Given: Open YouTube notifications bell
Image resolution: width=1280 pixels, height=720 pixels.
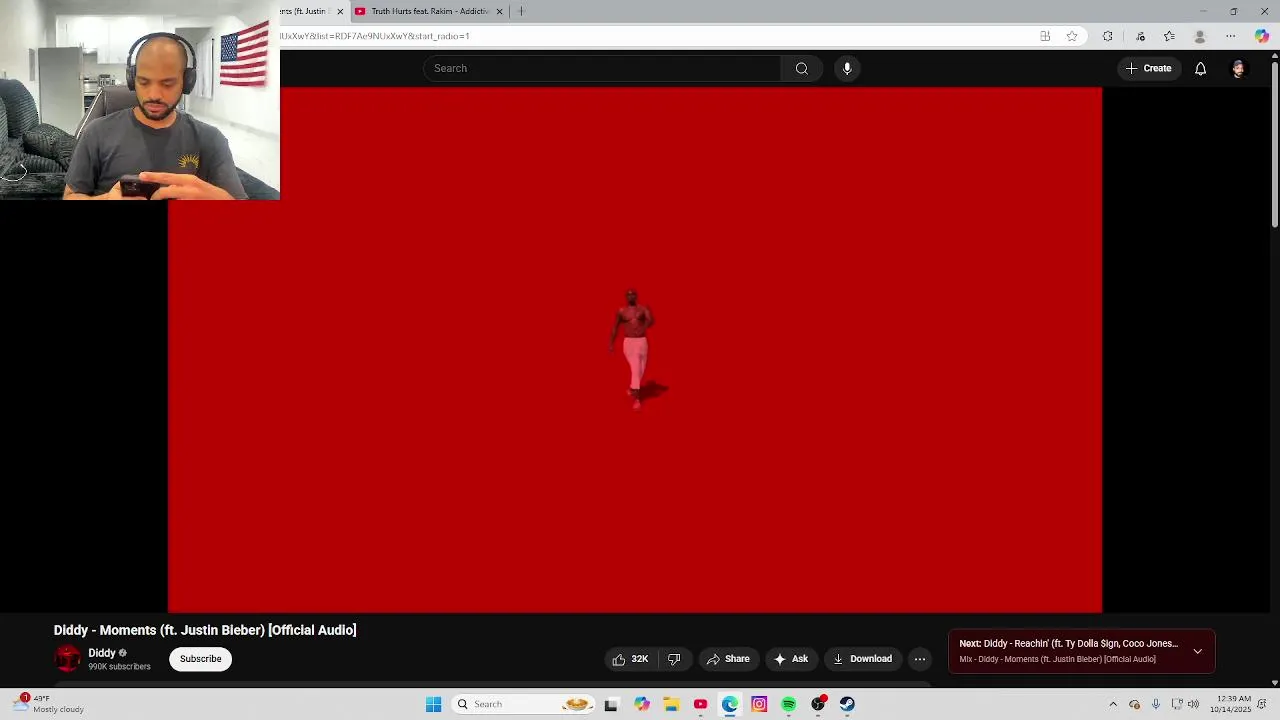Looking at the screenshot, I should coord(1200,68).
